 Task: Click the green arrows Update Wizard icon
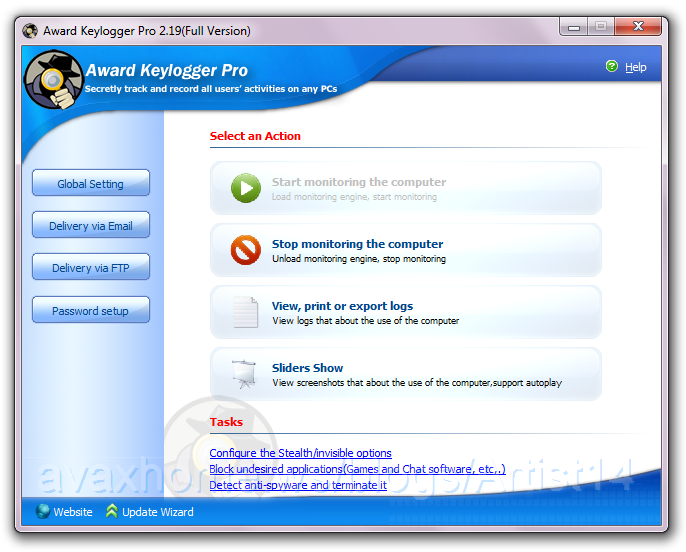point(112,511)
